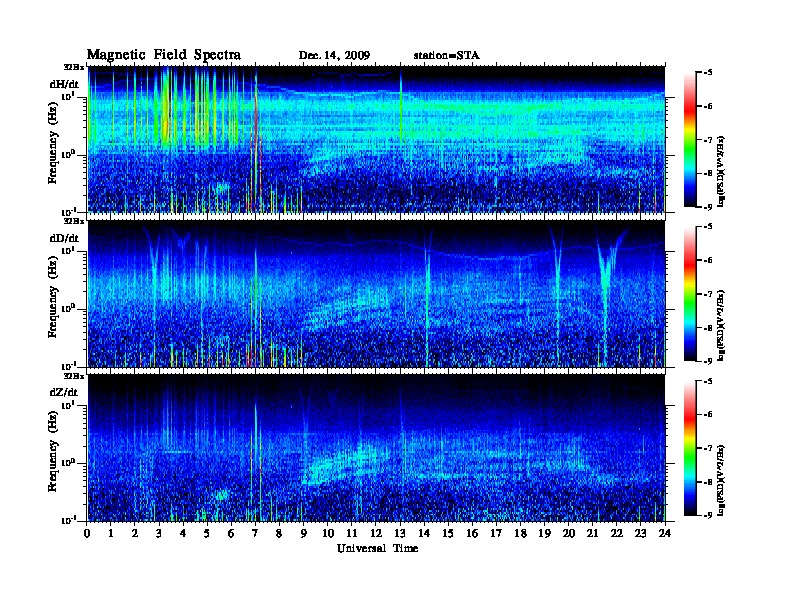Click hour 11 on the Universal Time axis

[x=352, y=533]
